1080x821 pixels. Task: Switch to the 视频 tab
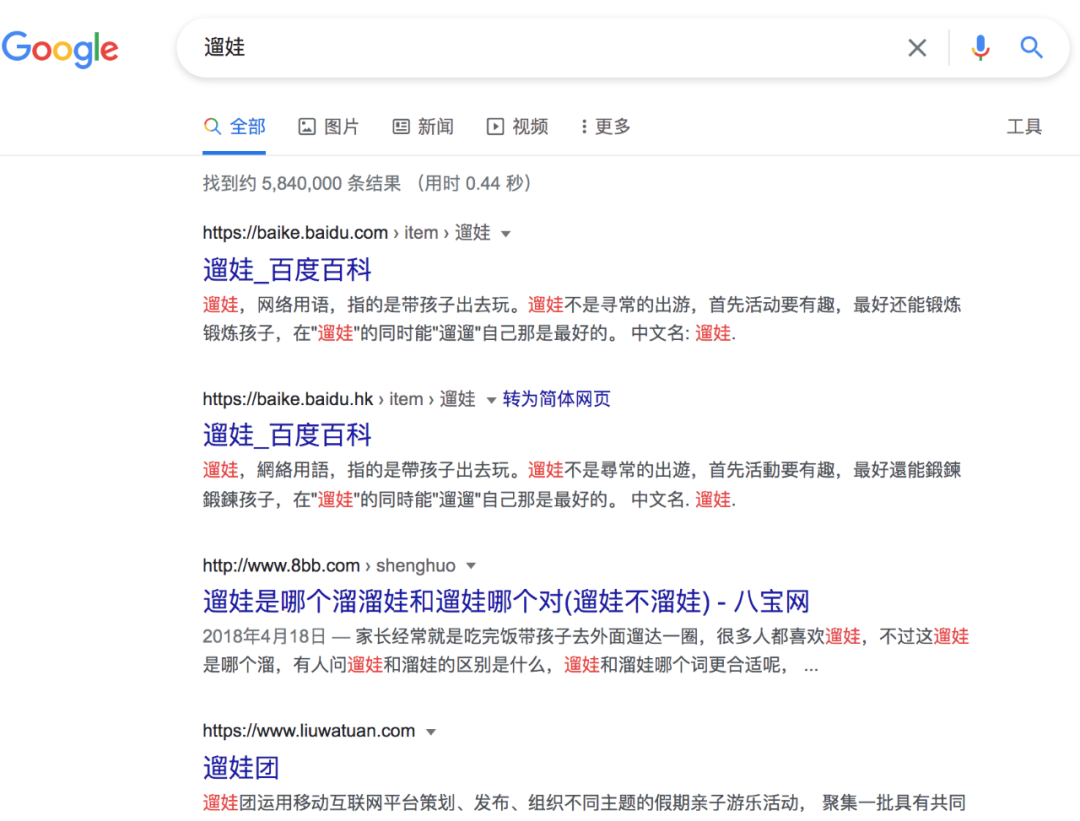tap(517, 127)
